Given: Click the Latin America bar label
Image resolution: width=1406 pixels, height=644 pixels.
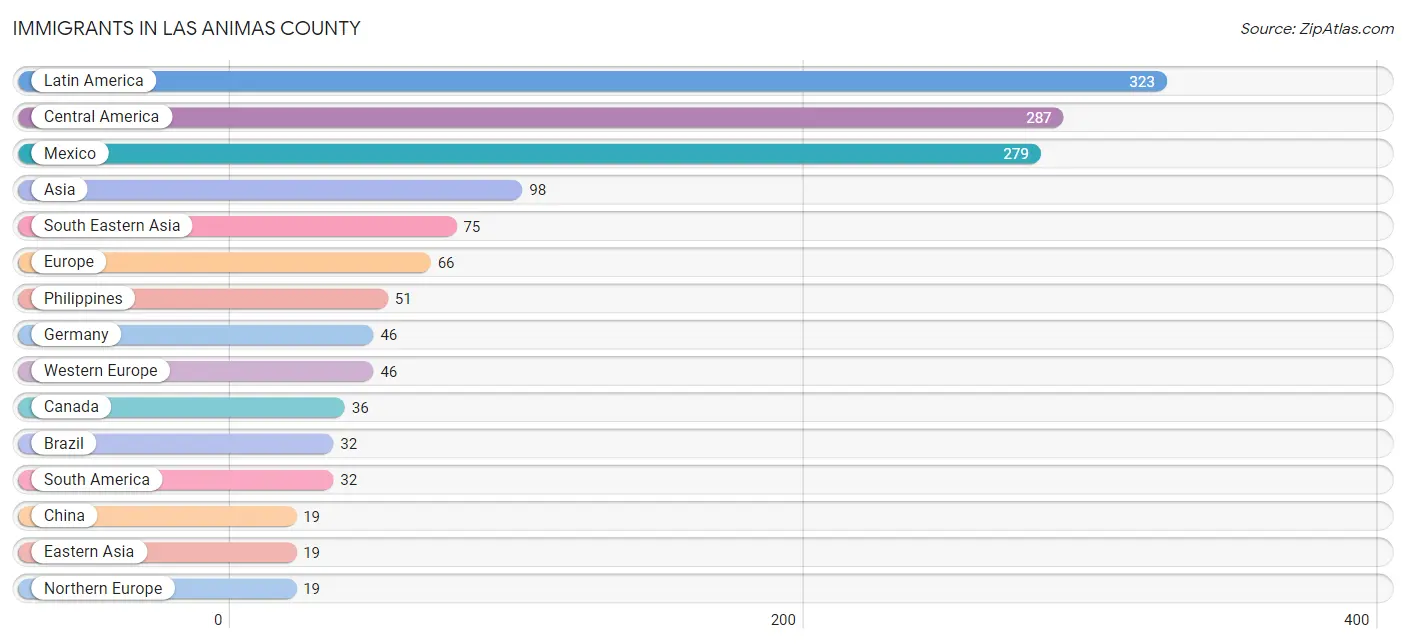Looking at the screenshot, I should click(94, 81).
